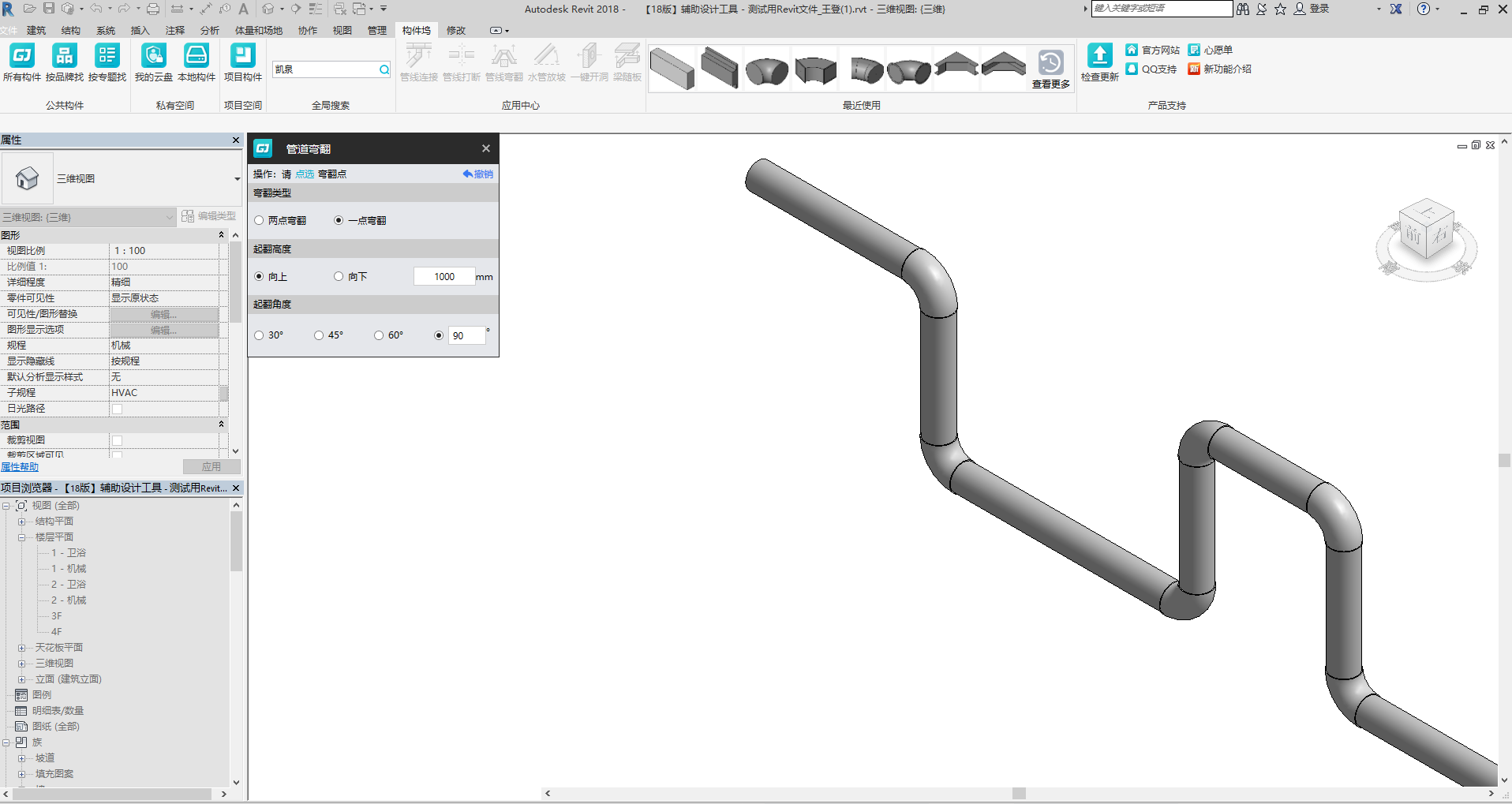Image resolution: width=1512 pixels, height=804 pixels.
Task: Click the Help question mark icon
Action: tap(1424, 9)
